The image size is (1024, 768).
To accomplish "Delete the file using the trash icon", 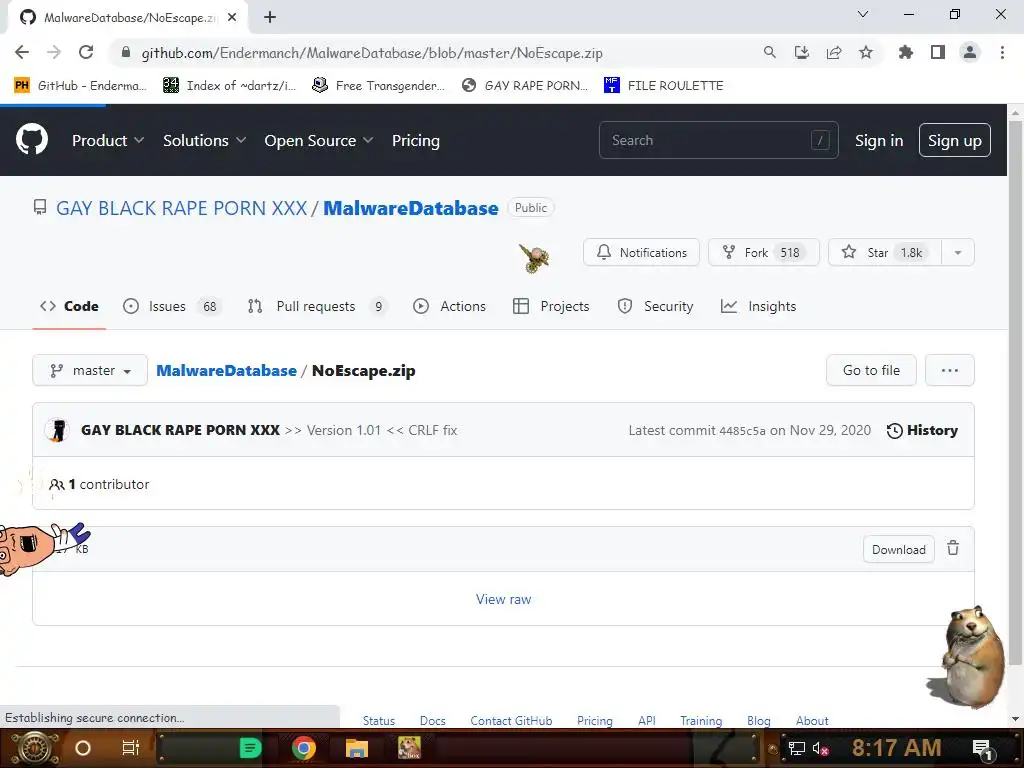I will [x=953, y=549].
